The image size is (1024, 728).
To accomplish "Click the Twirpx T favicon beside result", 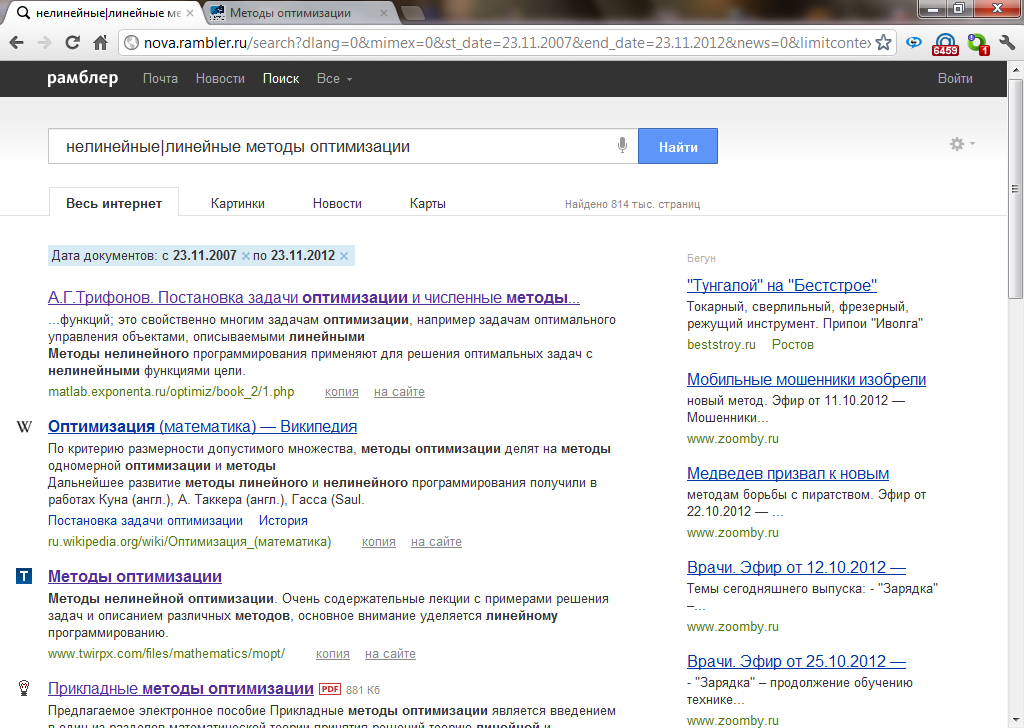I will [24, 576].
